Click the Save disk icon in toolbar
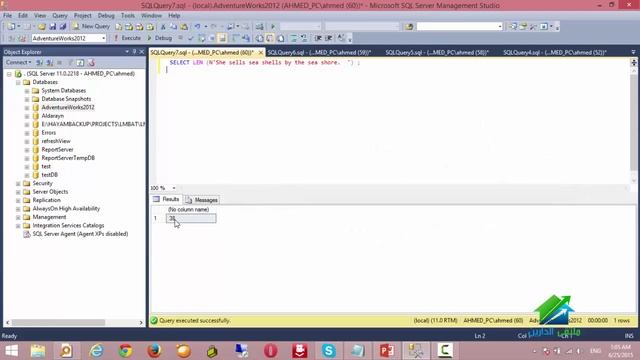640x360 pixels. [52, 27]
